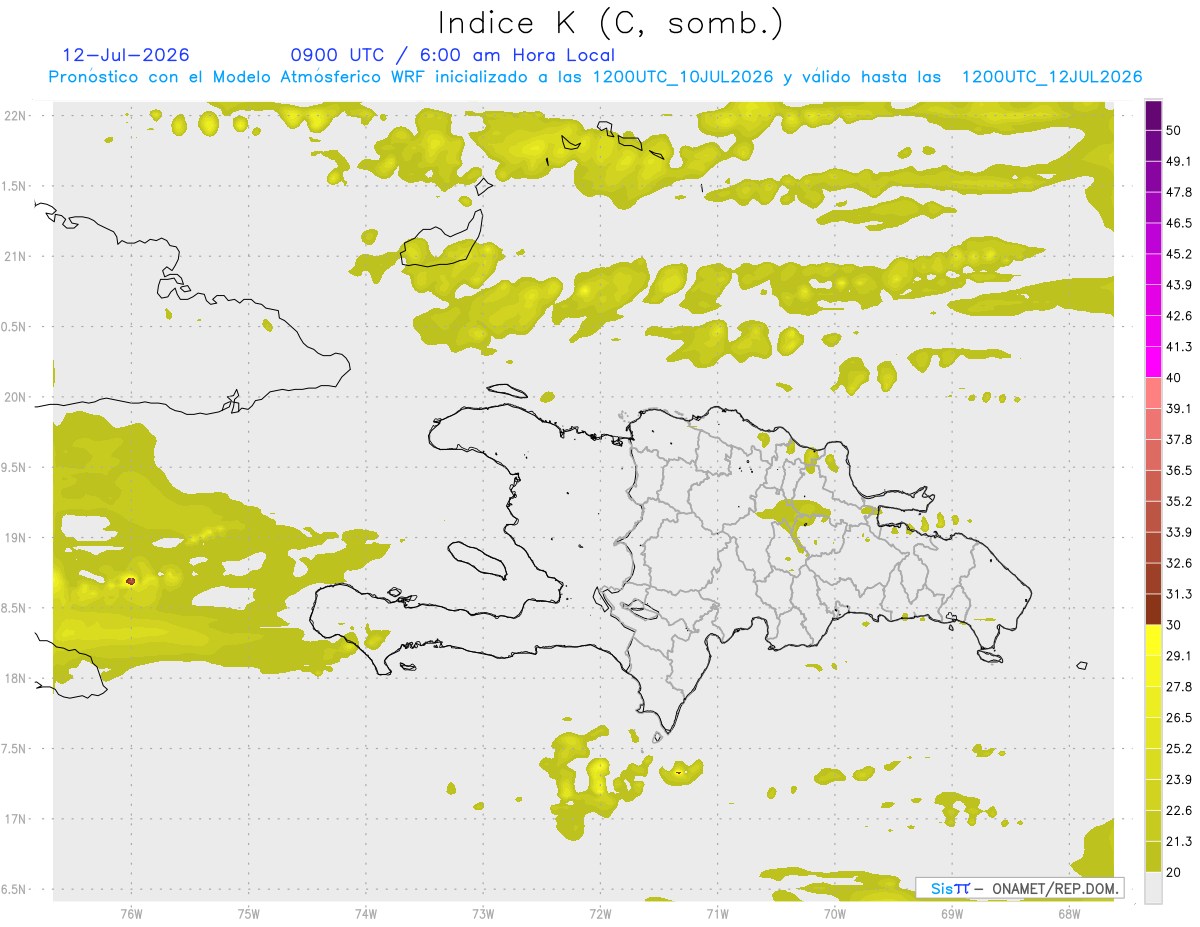Image resolution: width=1200 pixels, height=927 pixels.
Task: Click the latitude axis label '17N'
Action: coord(15,819)
